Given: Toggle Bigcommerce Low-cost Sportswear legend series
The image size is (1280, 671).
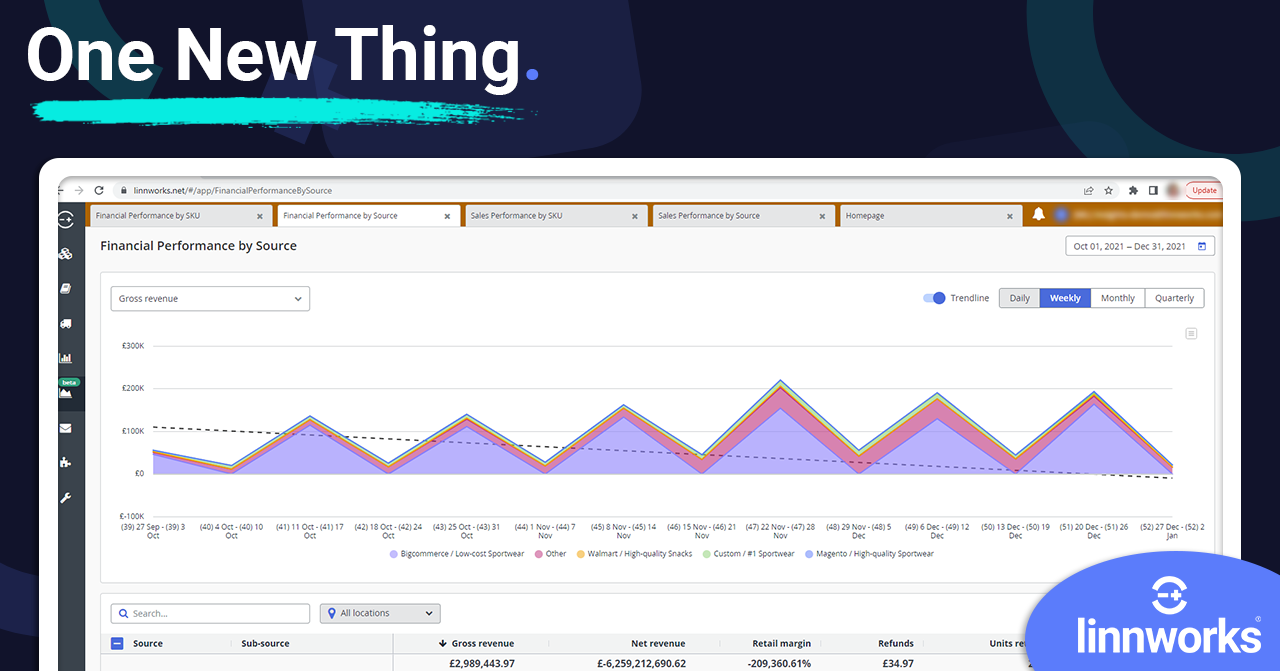Looking at the screenshot, I should [455, 554].
